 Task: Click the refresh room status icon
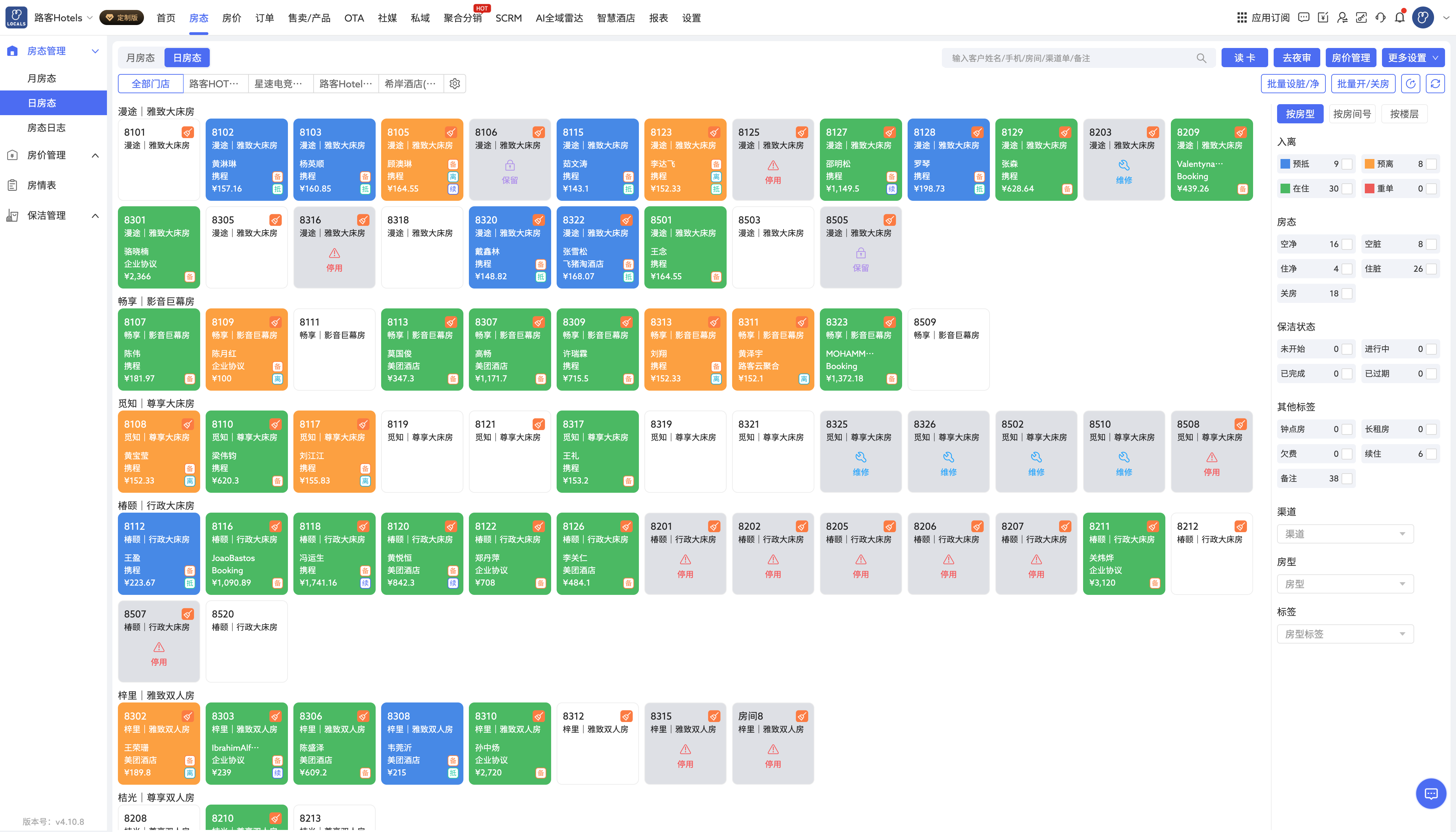coord(1435,83)
